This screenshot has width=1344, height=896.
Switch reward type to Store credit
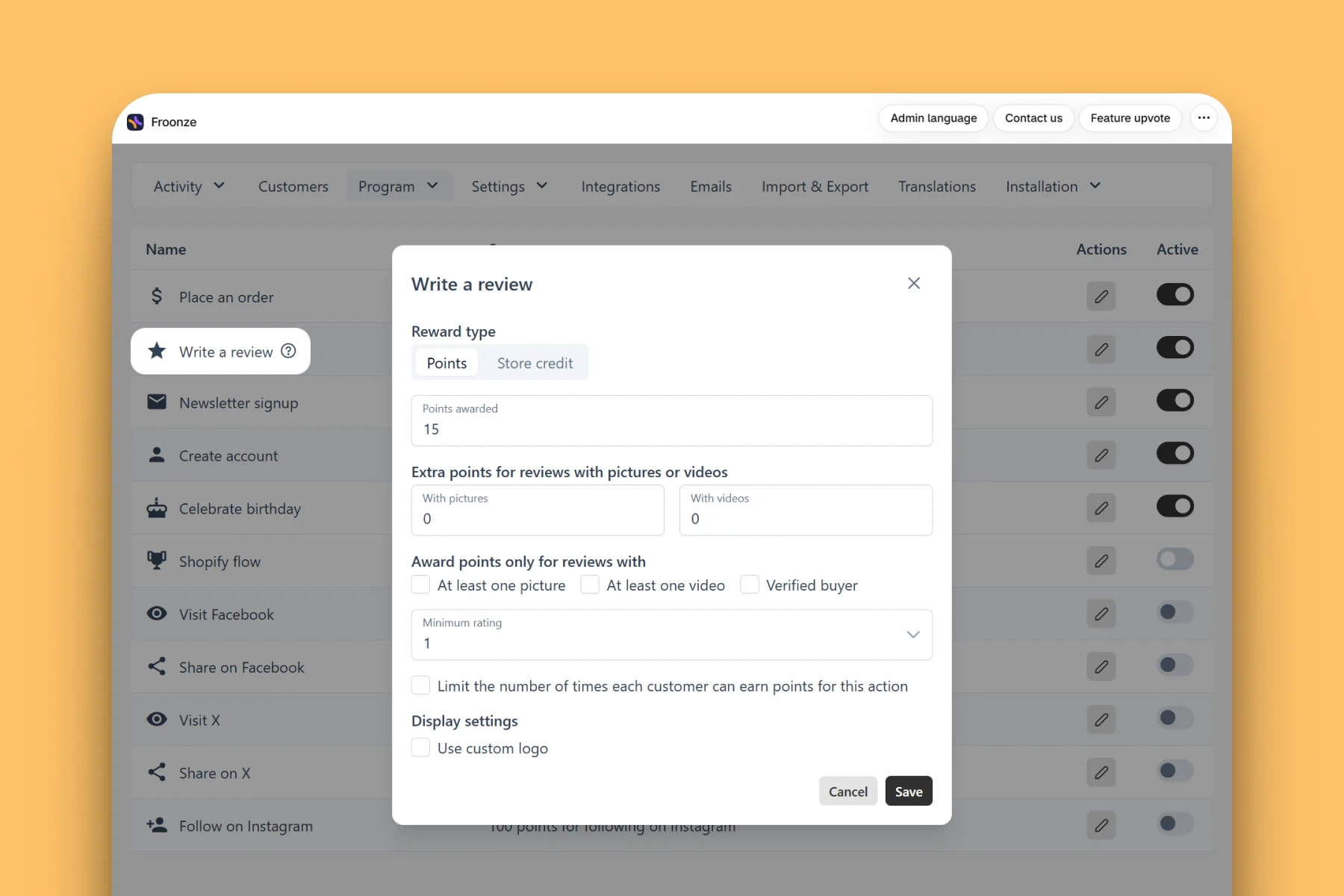coord(535,363)
